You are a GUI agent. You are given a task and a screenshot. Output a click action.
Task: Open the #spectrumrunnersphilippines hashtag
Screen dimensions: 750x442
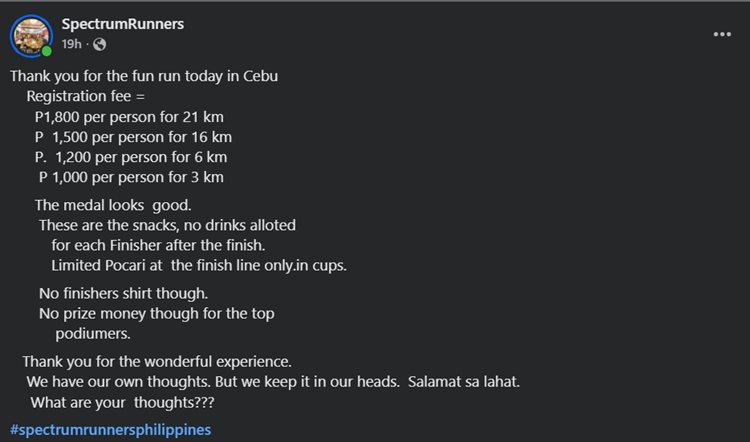[x=110, y=430]
